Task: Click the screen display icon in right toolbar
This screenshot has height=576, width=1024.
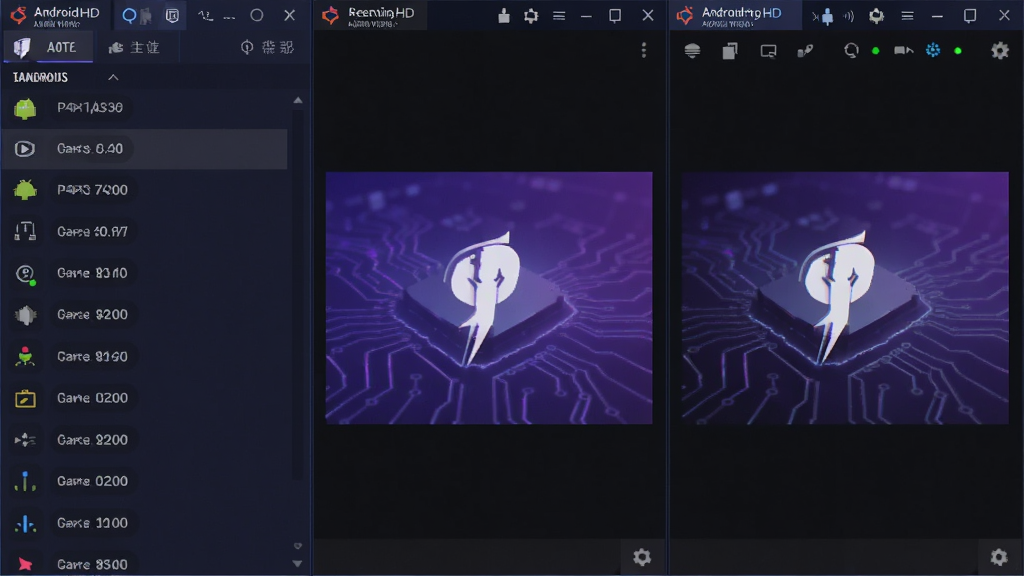Action: 768,51
